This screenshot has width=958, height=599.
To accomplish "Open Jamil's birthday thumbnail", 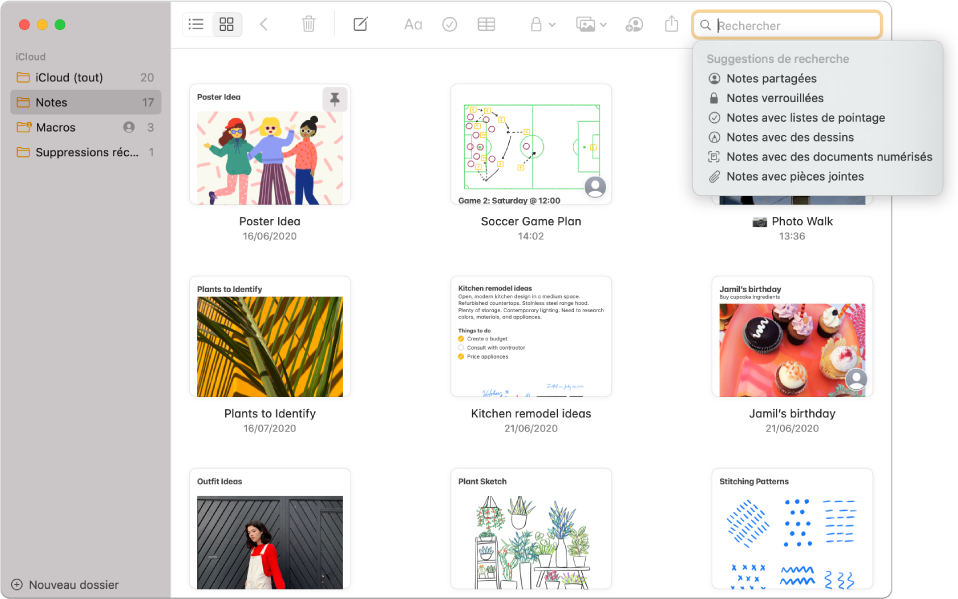I will point(792,337).
